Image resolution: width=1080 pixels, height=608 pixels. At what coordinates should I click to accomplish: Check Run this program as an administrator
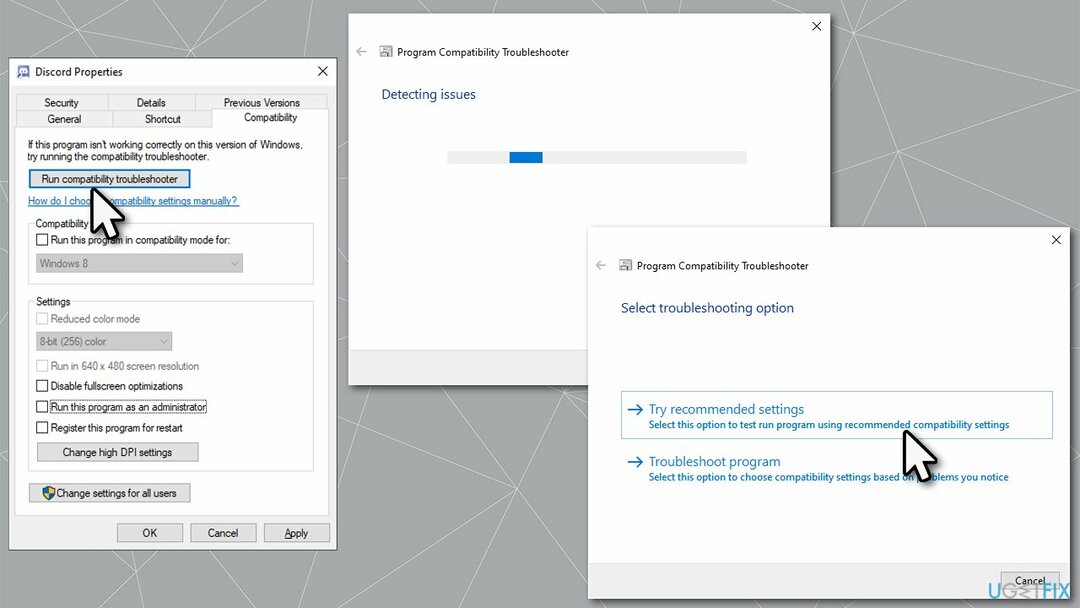(42, 407)
